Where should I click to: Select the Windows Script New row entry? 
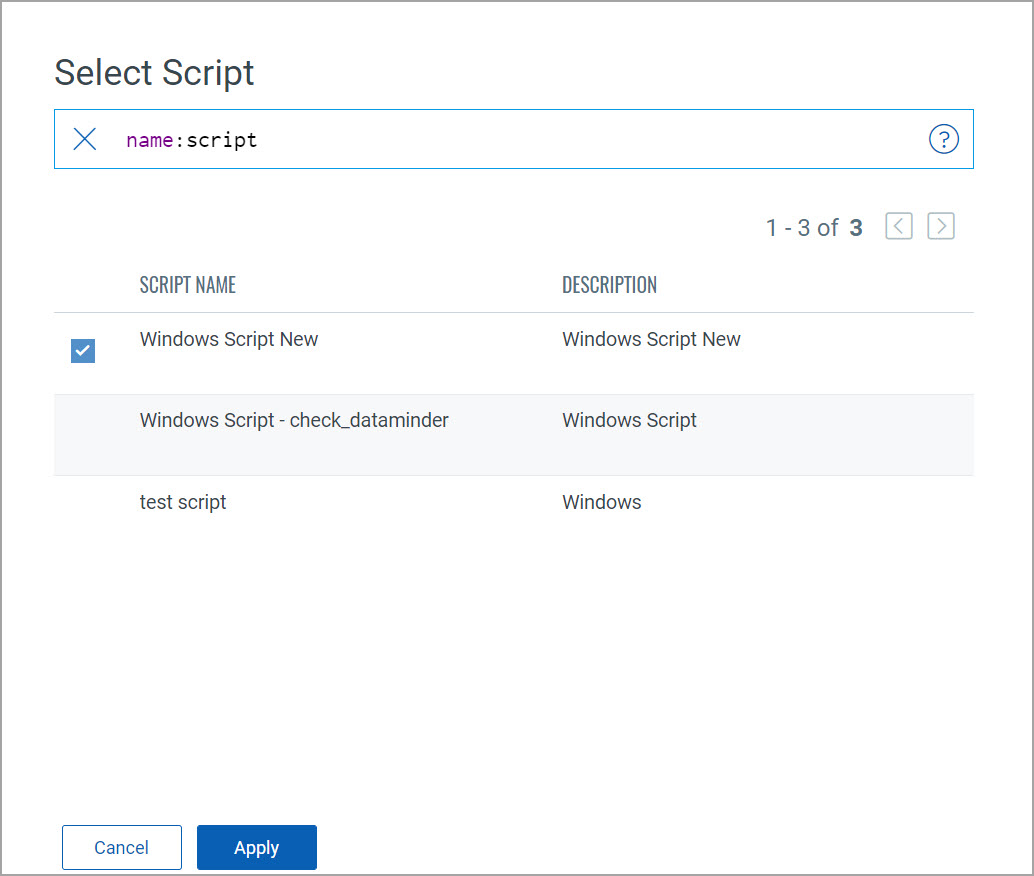click(228, 339)
